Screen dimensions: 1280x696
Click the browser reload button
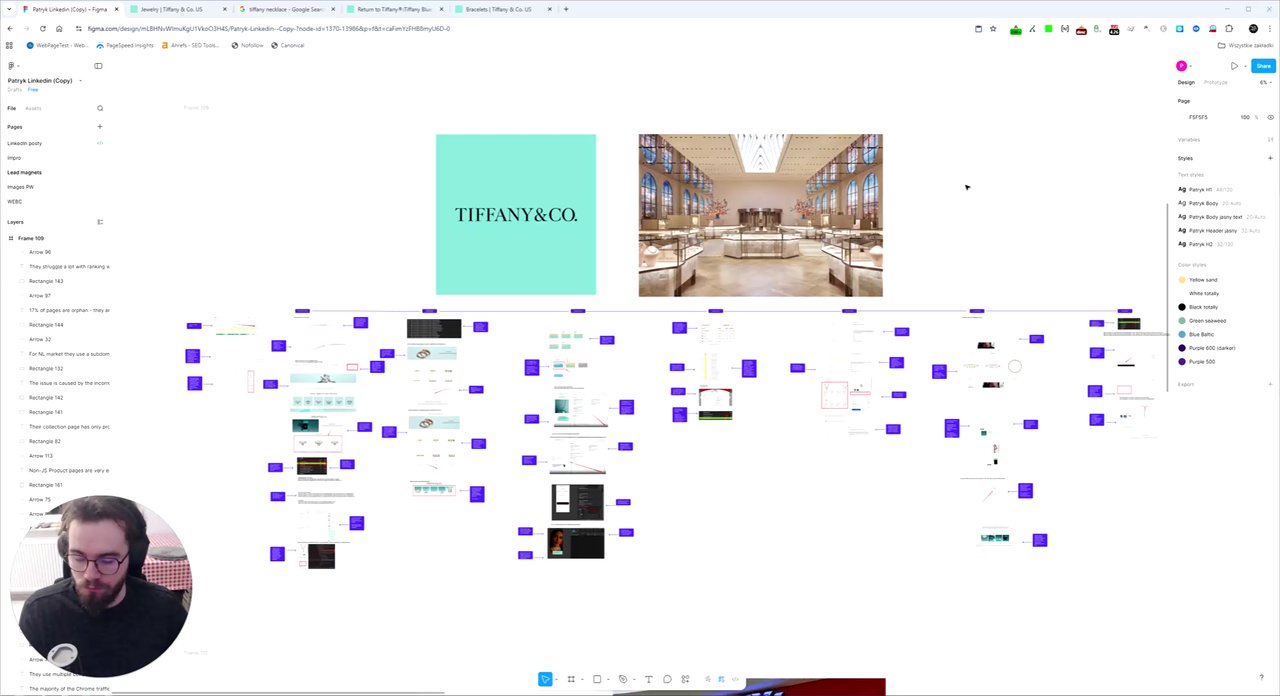point(42,29)
